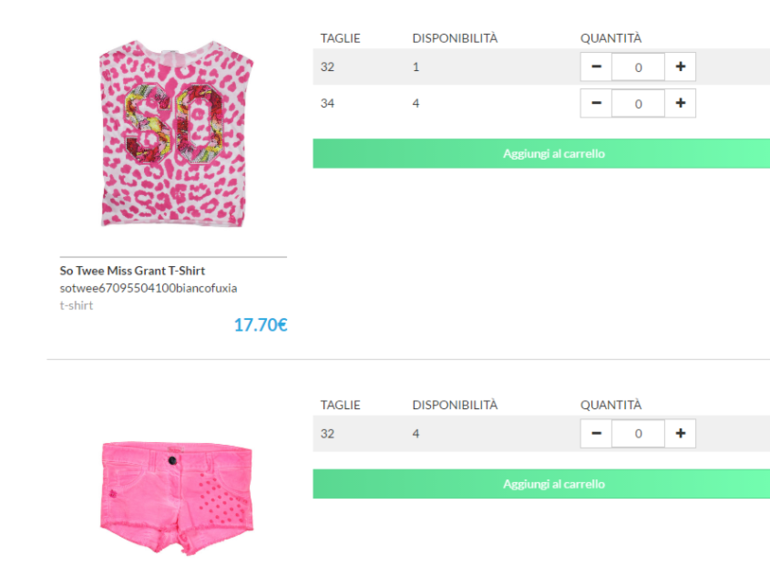Add the T-shirt to cart

[541, 153]
